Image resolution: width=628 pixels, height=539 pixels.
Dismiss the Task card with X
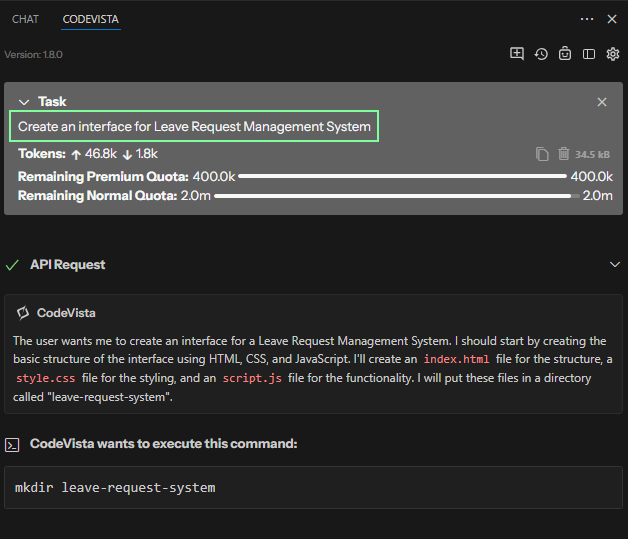point(602,102)
